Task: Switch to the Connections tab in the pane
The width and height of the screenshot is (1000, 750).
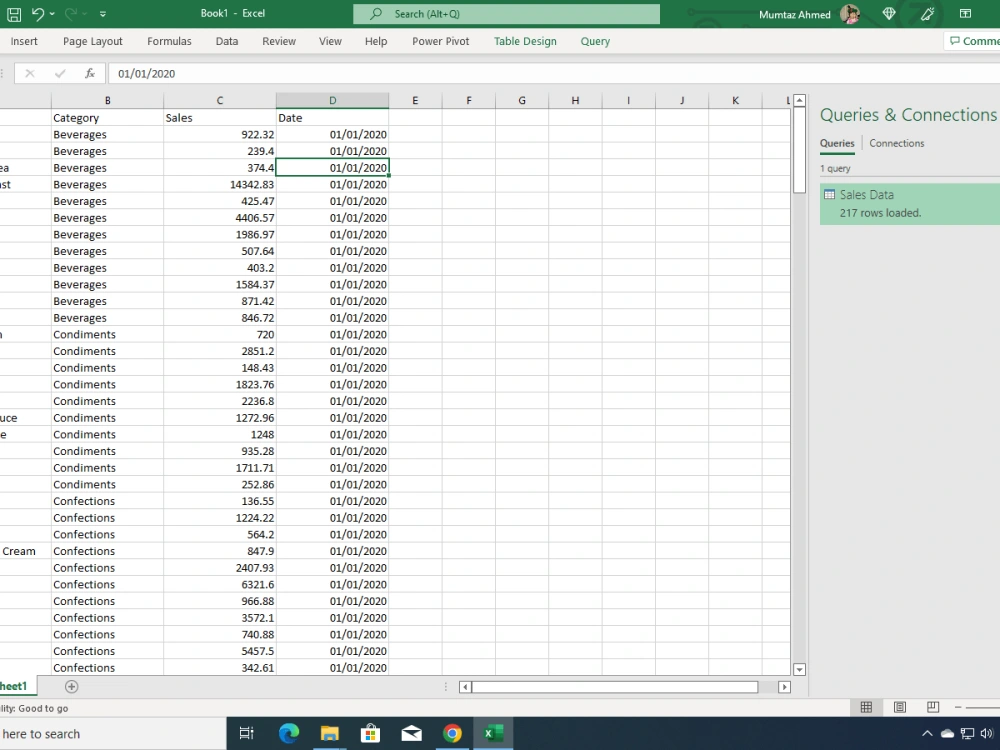Action: coord(896,143)
